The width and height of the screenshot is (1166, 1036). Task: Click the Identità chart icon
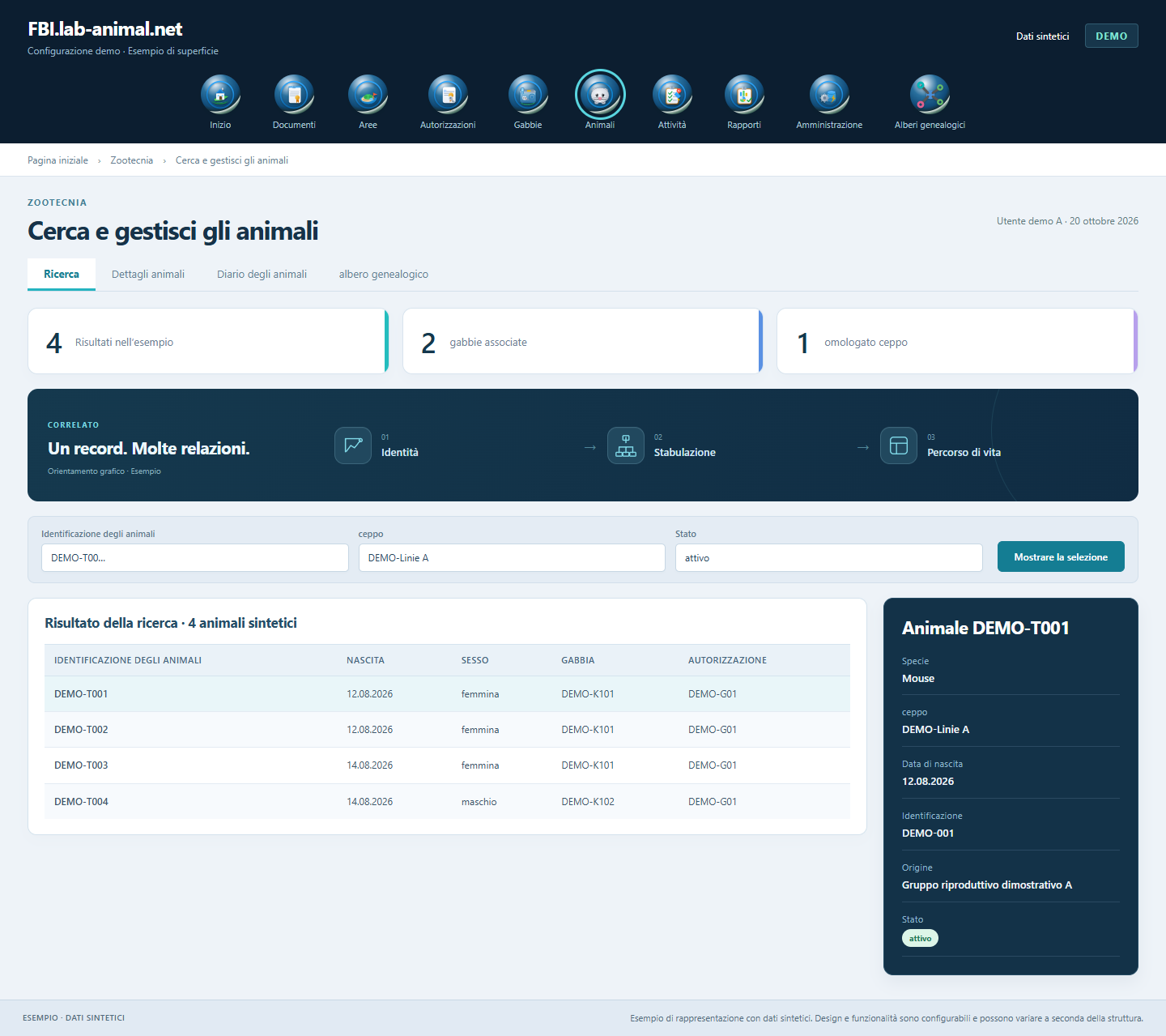353,446
